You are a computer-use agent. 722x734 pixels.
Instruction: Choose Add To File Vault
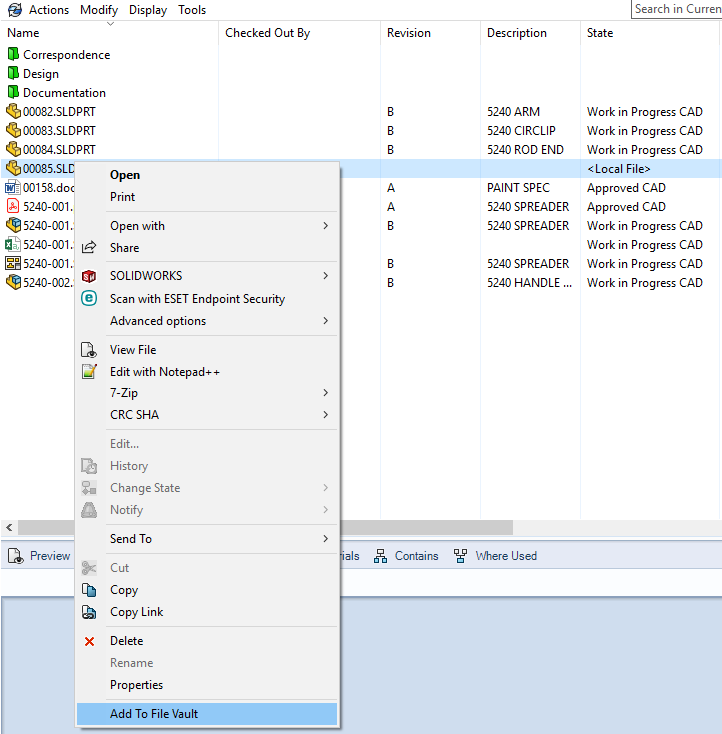153,713
